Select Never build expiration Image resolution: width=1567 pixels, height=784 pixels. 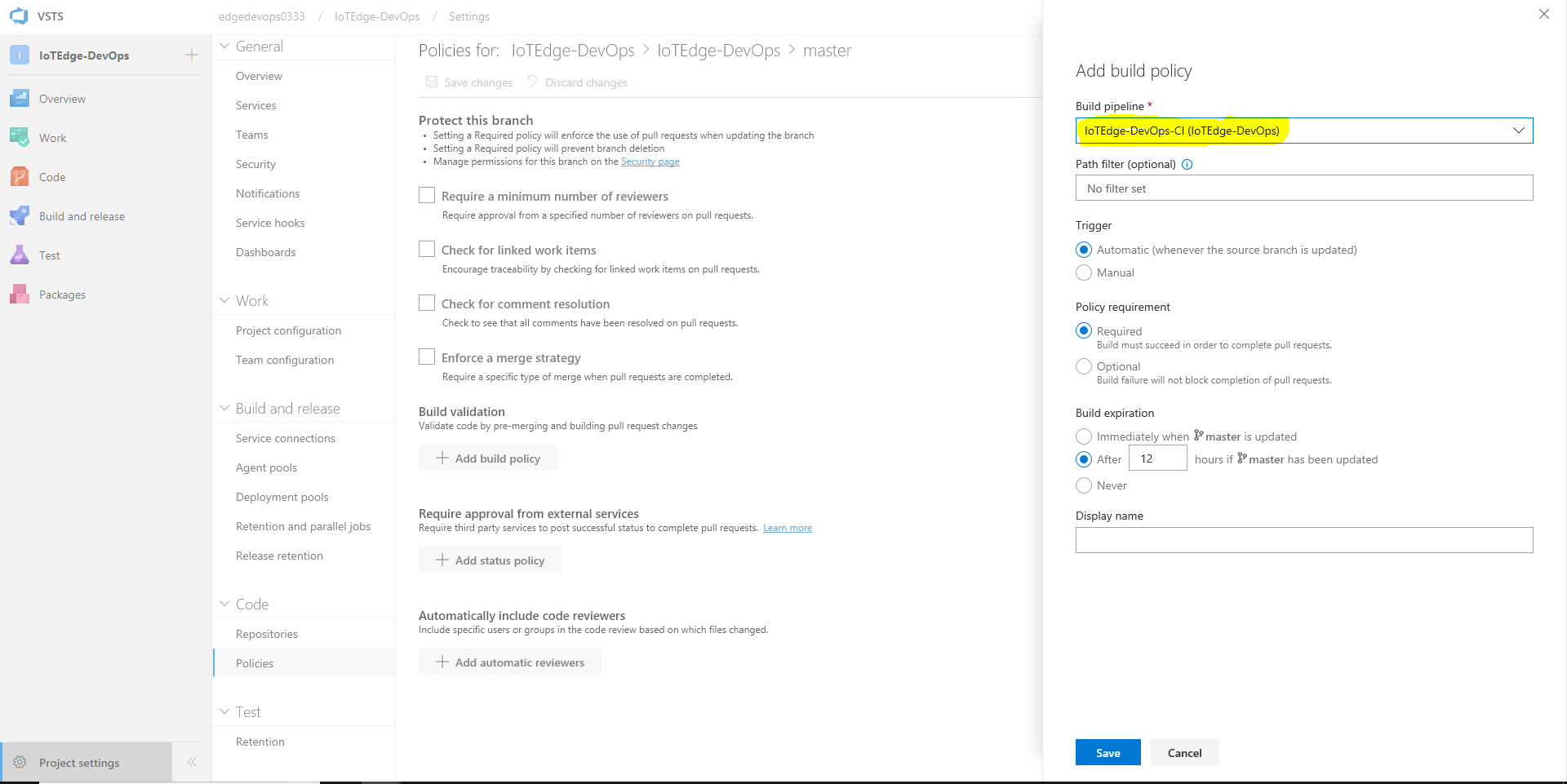pos(1084,485)
